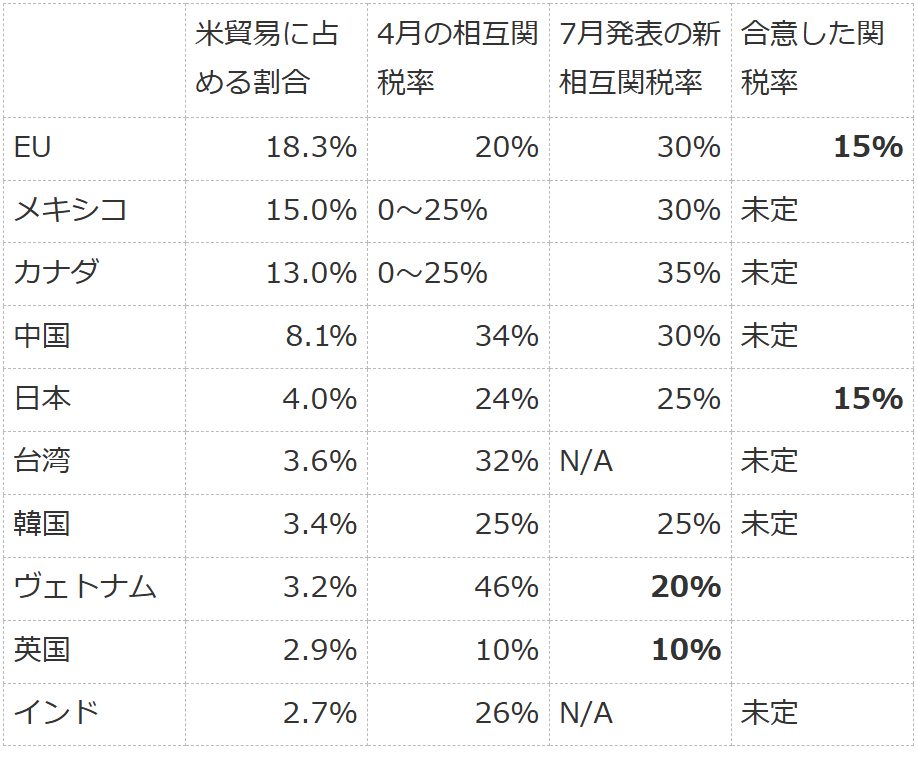This screenshot has height=758, width=918.
Task: Click the 18.3% cell for EU
Action: (311, 147)
